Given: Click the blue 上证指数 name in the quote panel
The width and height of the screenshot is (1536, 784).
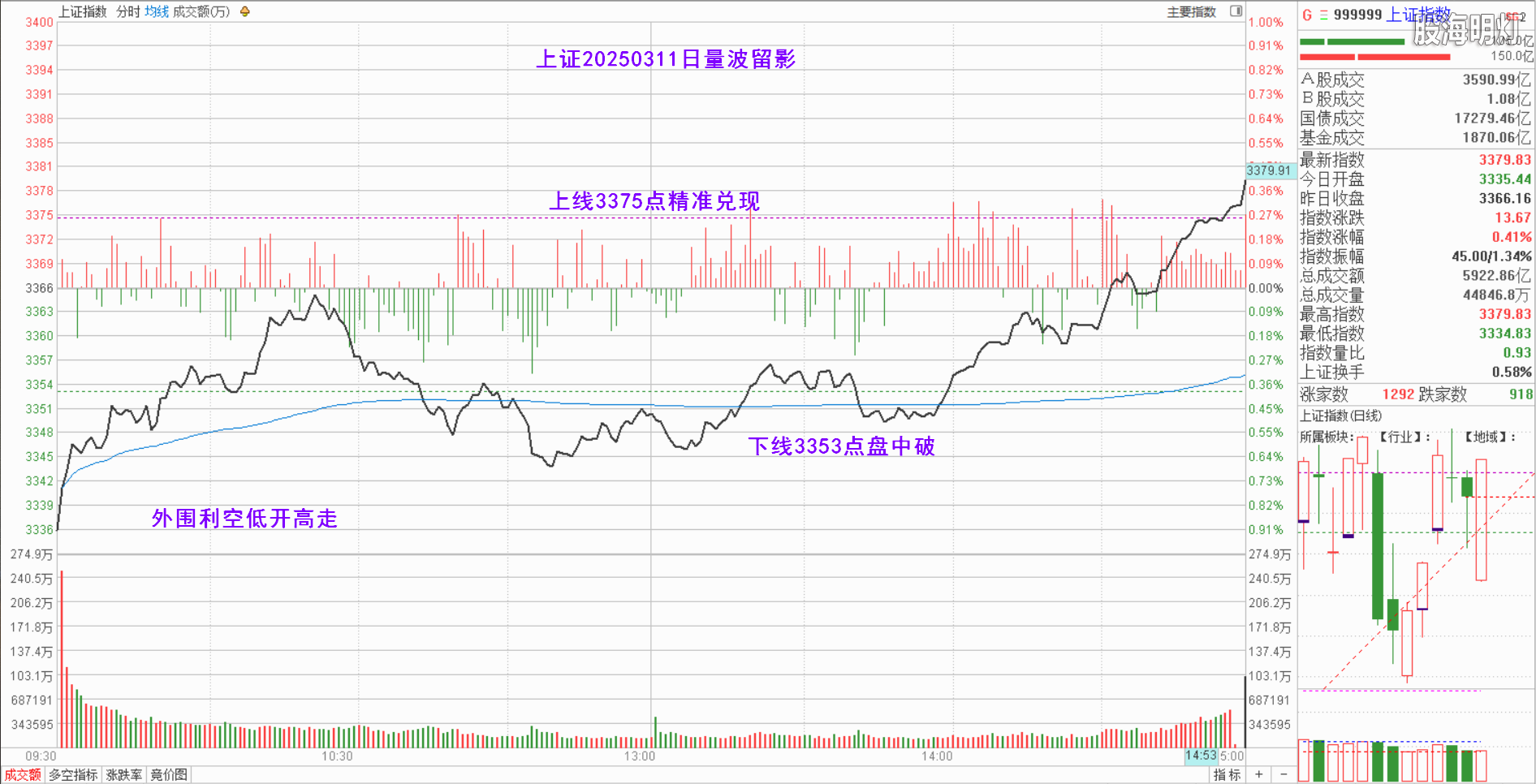Looking at the screenshot, I should click(x=1418, y=15).
